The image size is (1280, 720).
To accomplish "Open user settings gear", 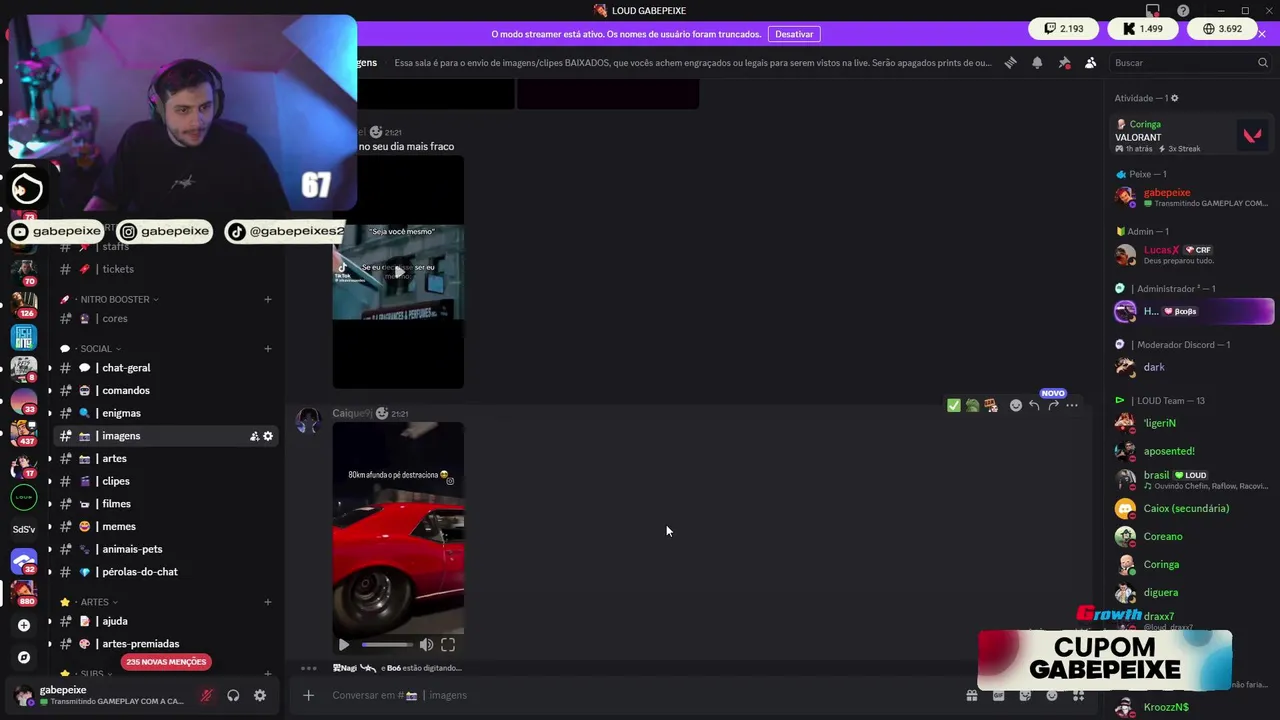I will point(260,695).
